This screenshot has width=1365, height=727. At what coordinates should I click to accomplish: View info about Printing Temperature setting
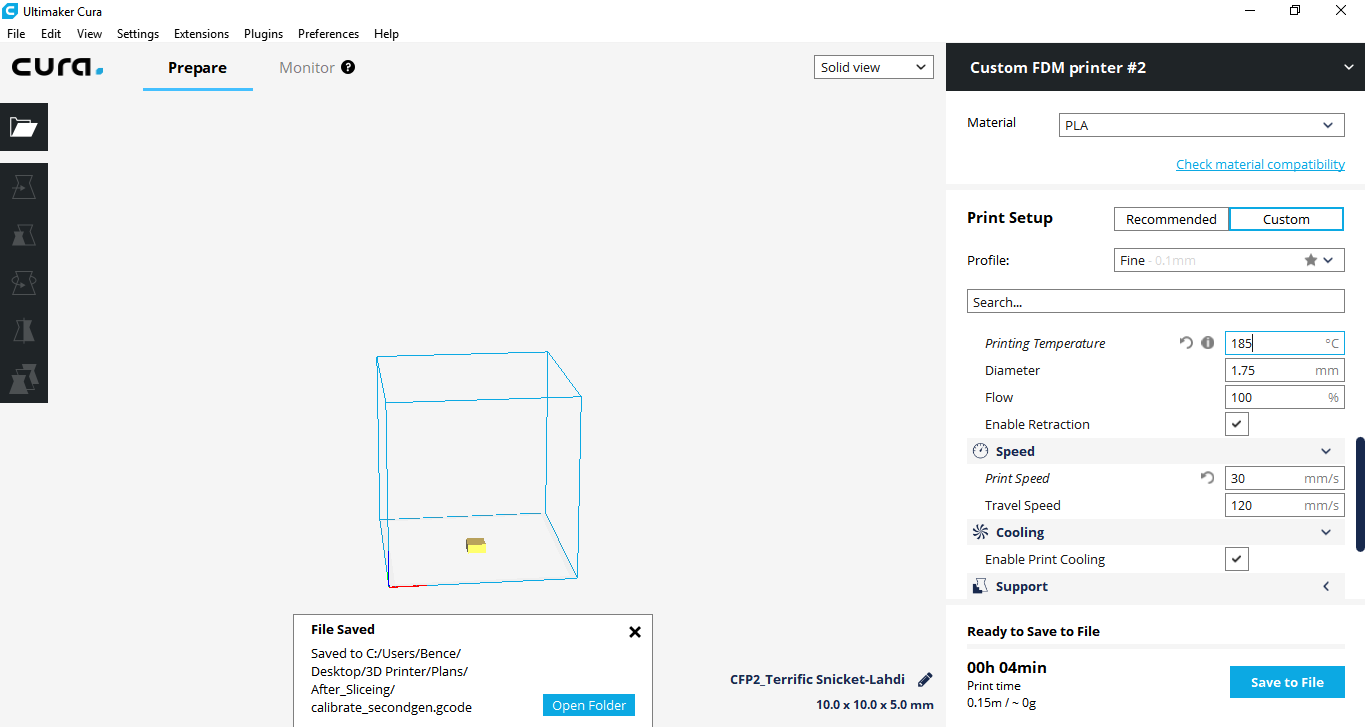pos(1207,342)
